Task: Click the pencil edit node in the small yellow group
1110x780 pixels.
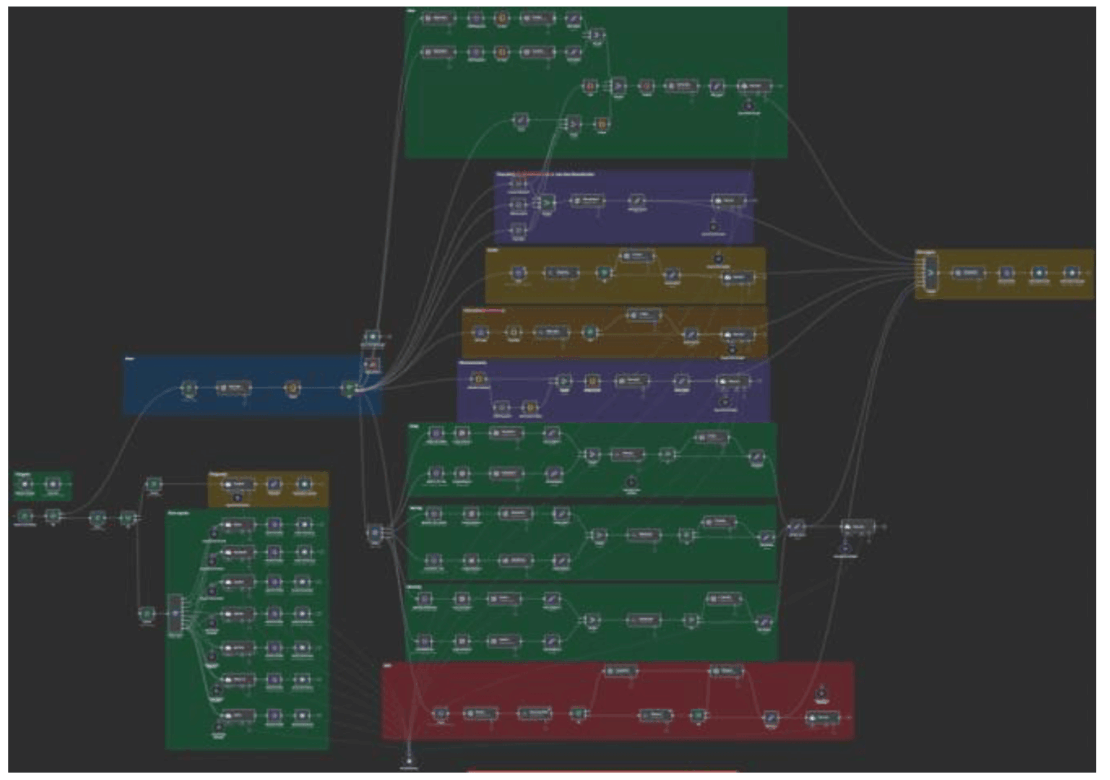Action: tap(274, 485)
